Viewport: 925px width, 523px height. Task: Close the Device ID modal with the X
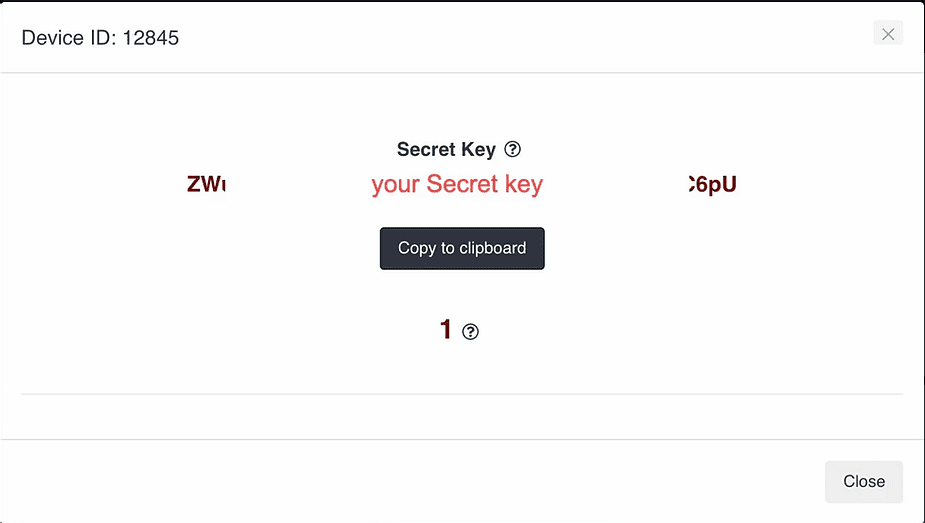888,34
